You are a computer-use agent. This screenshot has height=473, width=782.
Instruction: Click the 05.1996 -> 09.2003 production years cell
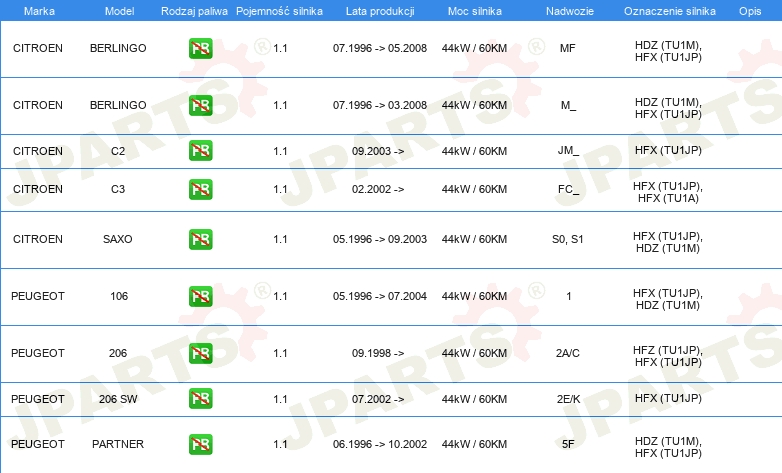click(x=380, y=239)
